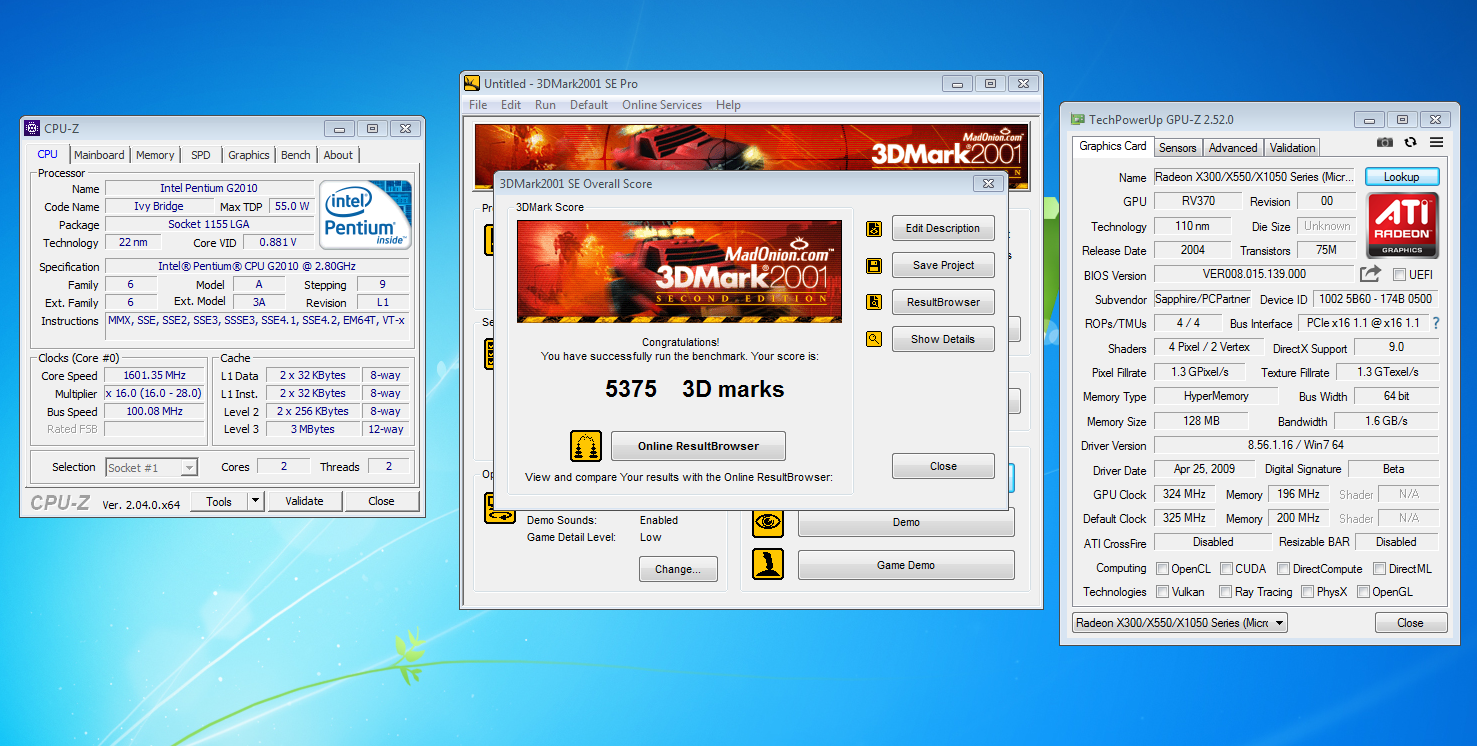Click the joystick icon beside Game Demo
The width and height of the screenshot is (1477, 746).
tap(768, 565)
